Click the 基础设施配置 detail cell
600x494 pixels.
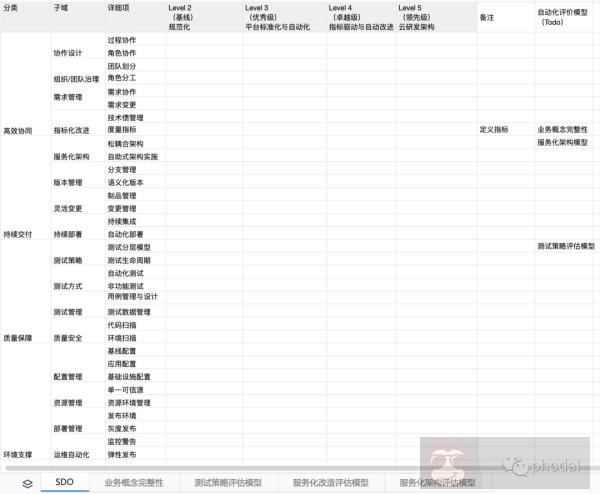(x=135, y=377)
